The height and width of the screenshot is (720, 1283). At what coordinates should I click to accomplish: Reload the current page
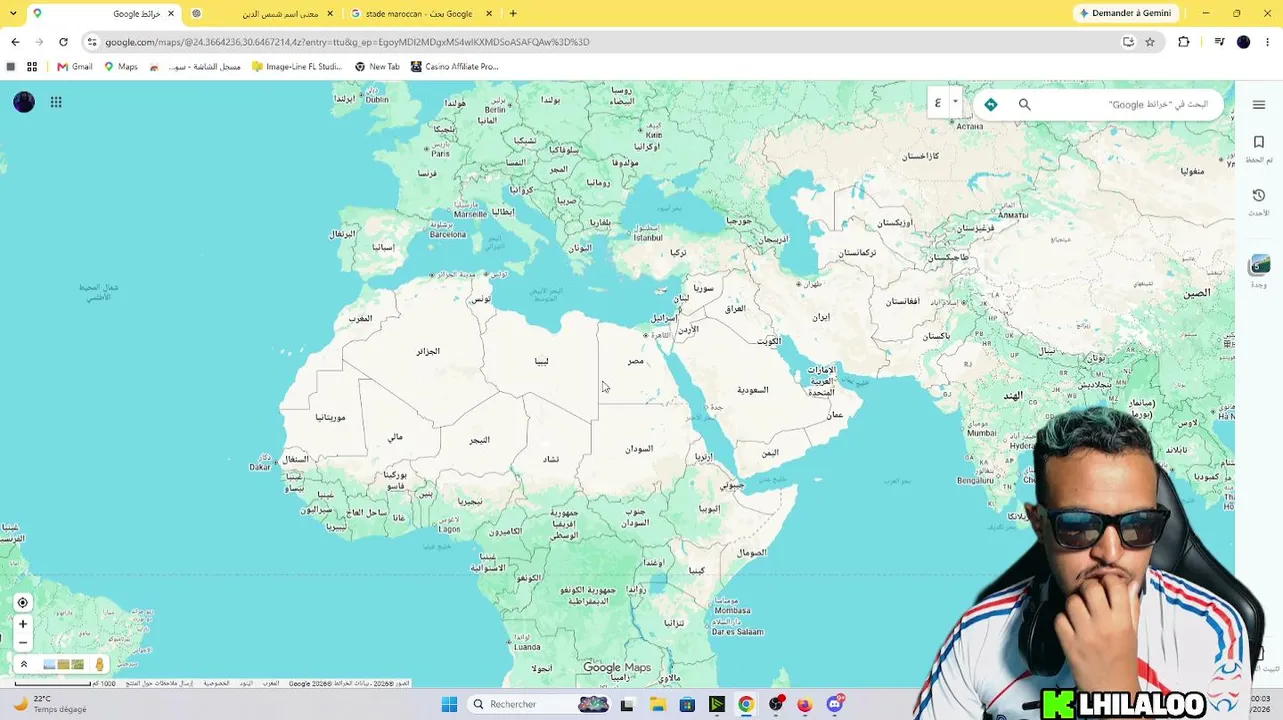(63, 42)
